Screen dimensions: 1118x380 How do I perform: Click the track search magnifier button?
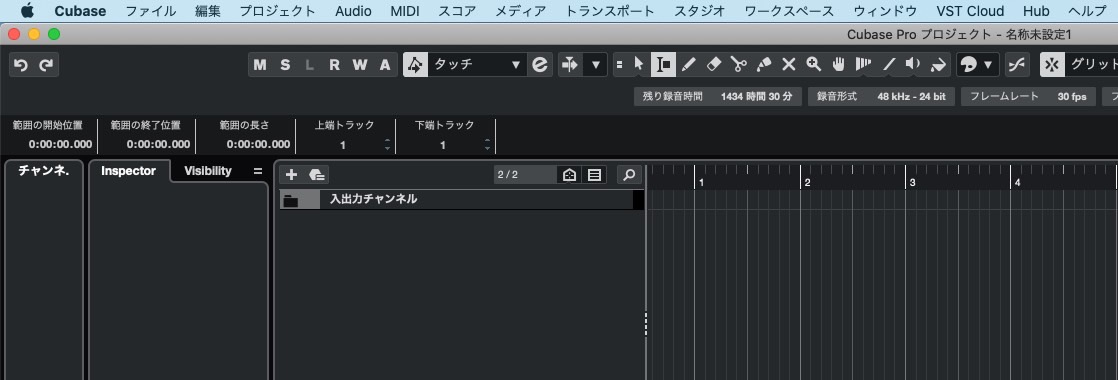[630, 175]
